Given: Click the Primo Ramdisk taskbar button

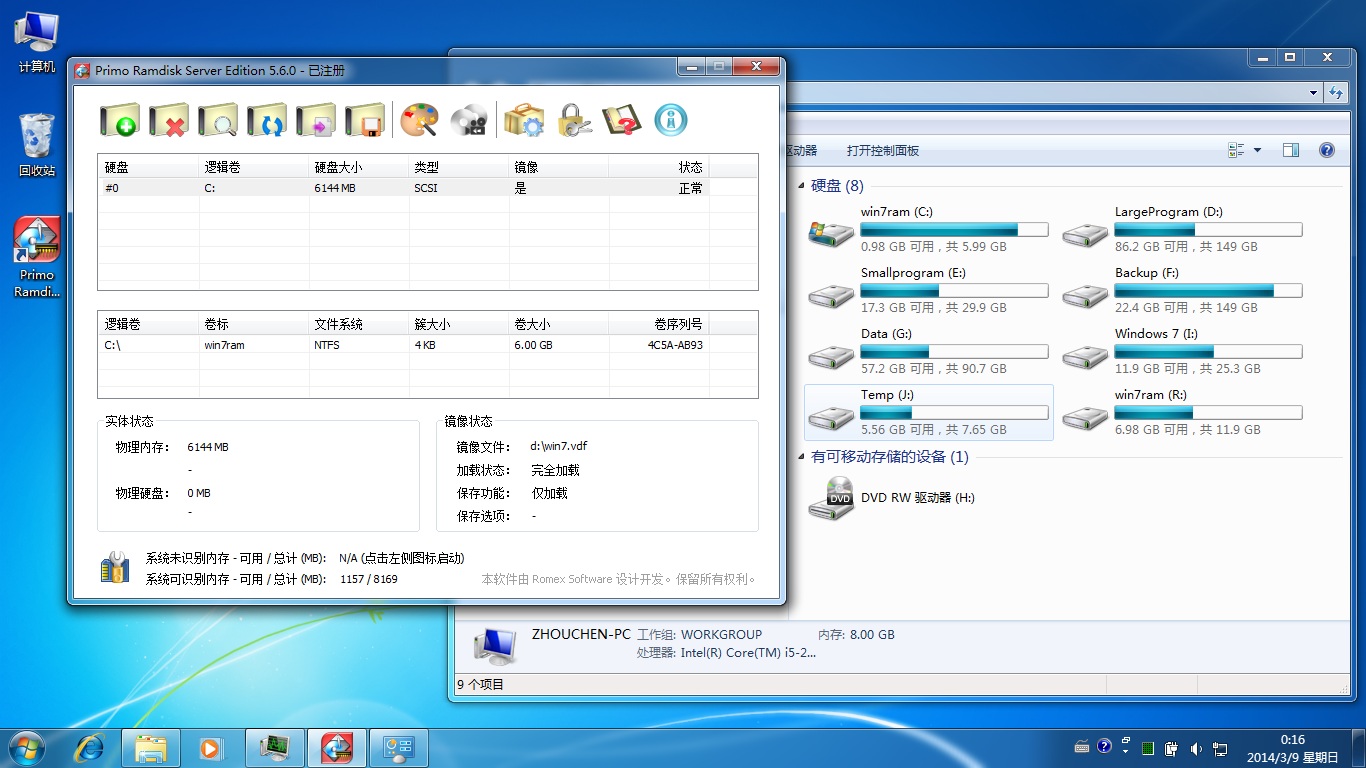Looking at the screenshot, I should [336, 747].
